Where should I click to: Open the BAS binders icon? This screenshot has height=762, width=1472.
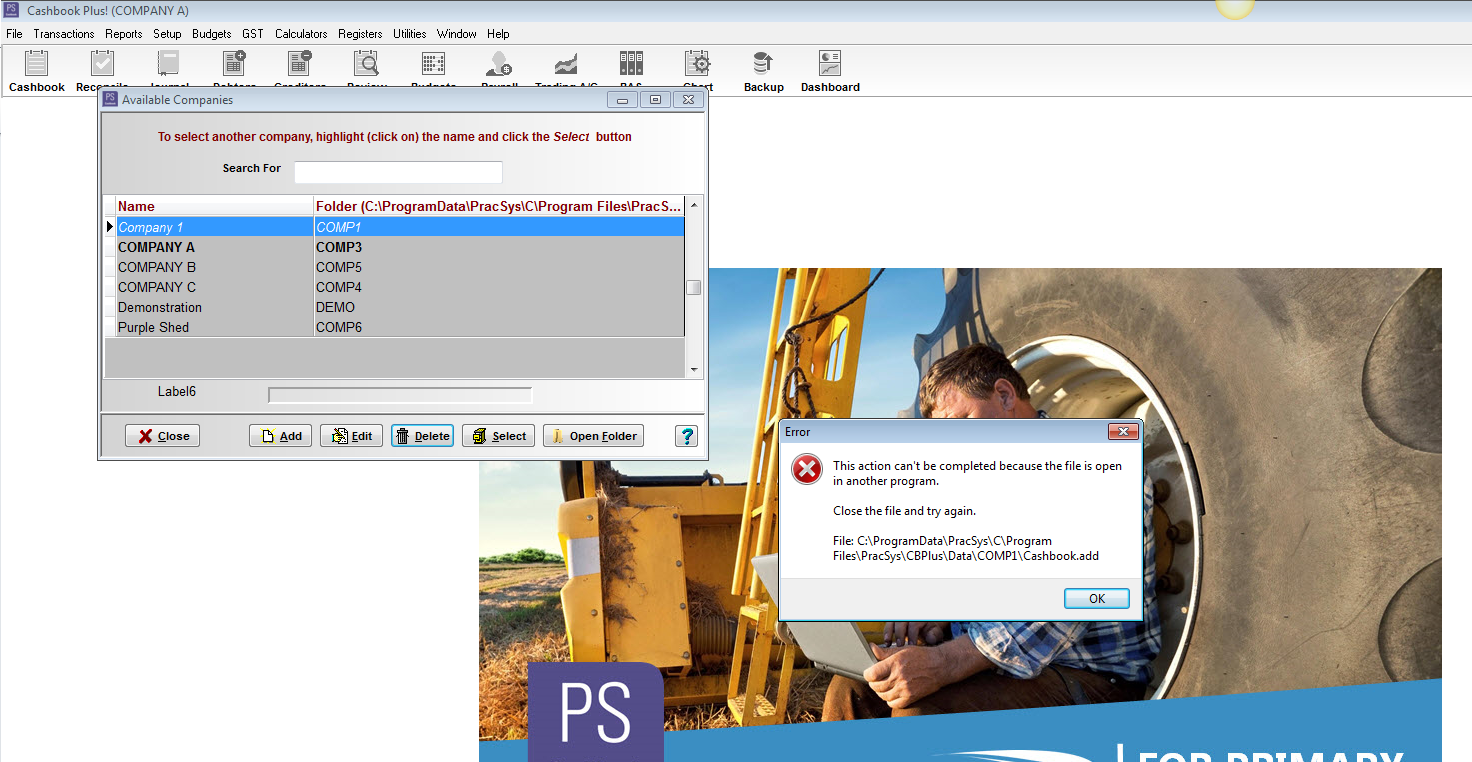631,63
